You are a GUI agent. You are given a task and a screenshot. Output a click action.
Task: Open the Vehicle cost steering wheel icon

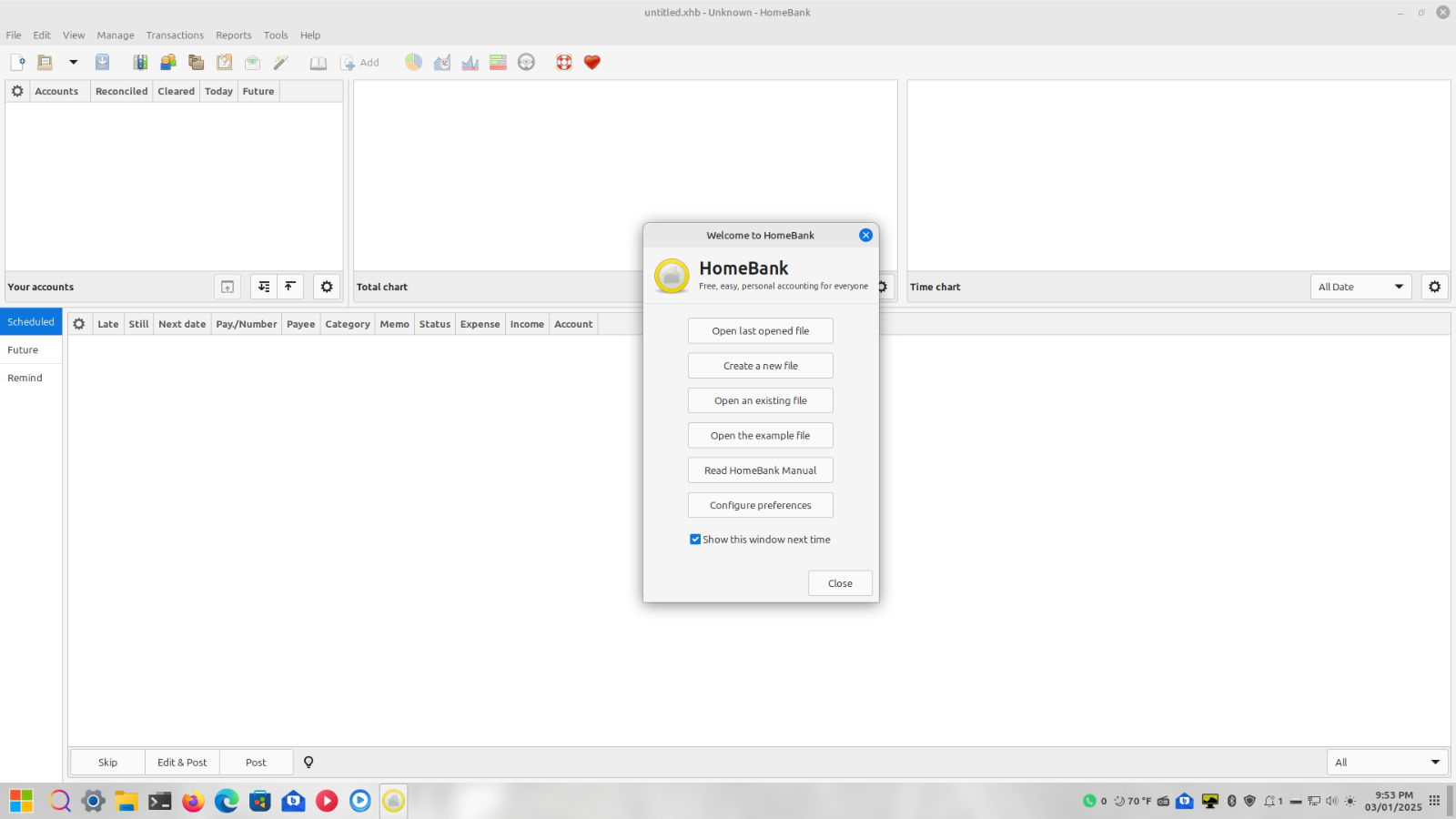526,62
